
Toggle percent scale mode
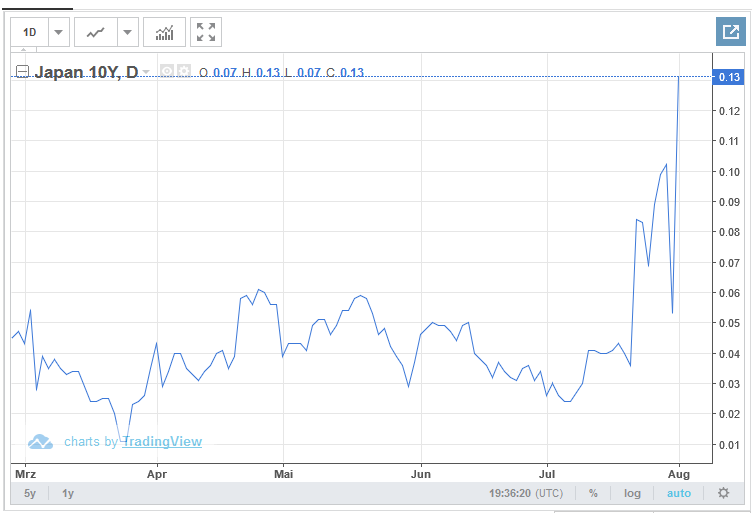click(x=593, y=493)
